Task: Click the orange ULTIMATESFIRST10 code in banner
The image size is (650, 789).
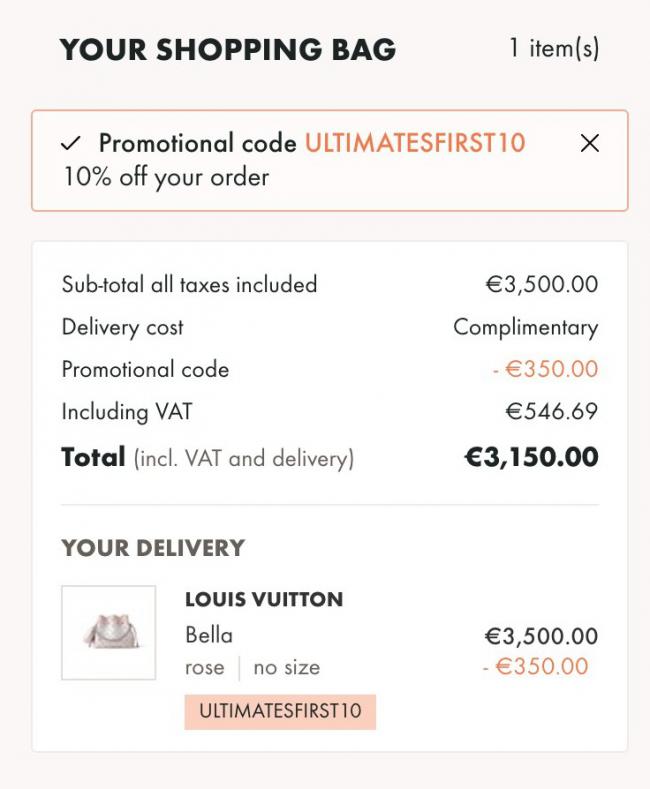Action: (x=416, y=143)
